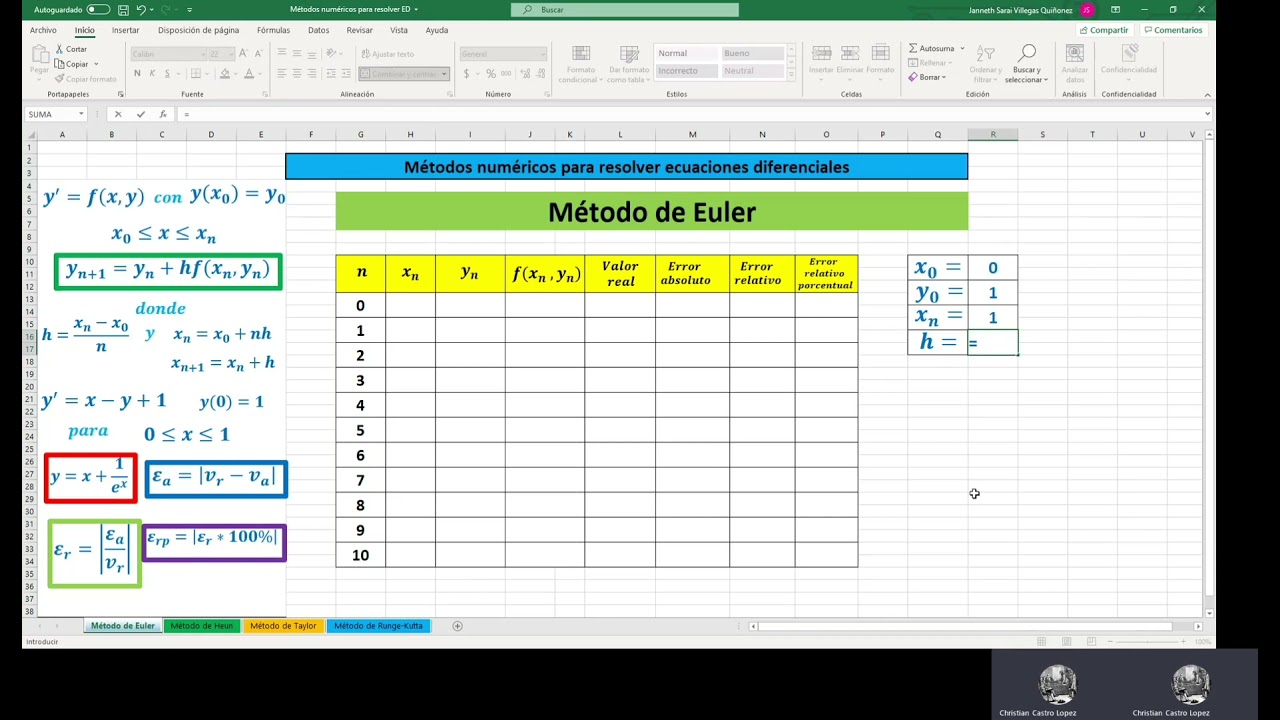
Task: Open the Fórmulas ribbon tab
Action: coord(273,30)
